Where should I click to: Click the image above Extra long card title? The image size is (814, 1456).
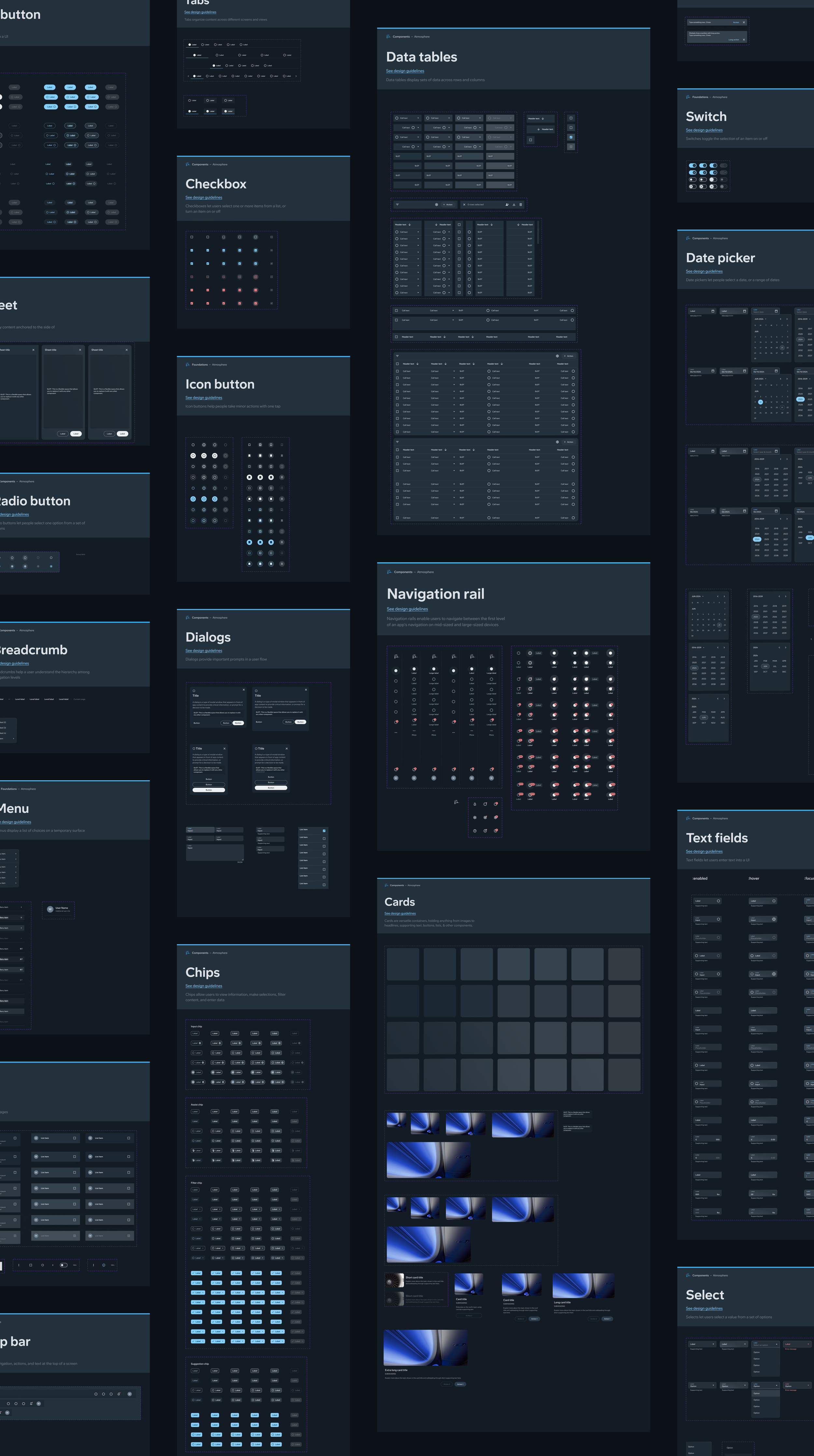point(426,1348)
